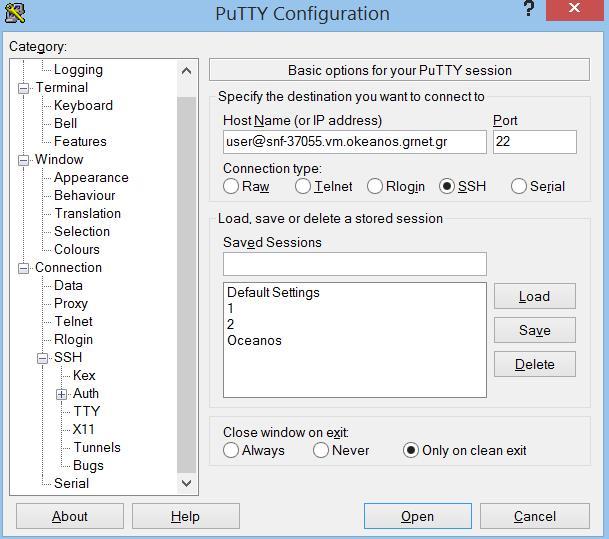
Task: Select the Bell settings category
Action: point(65,123)
